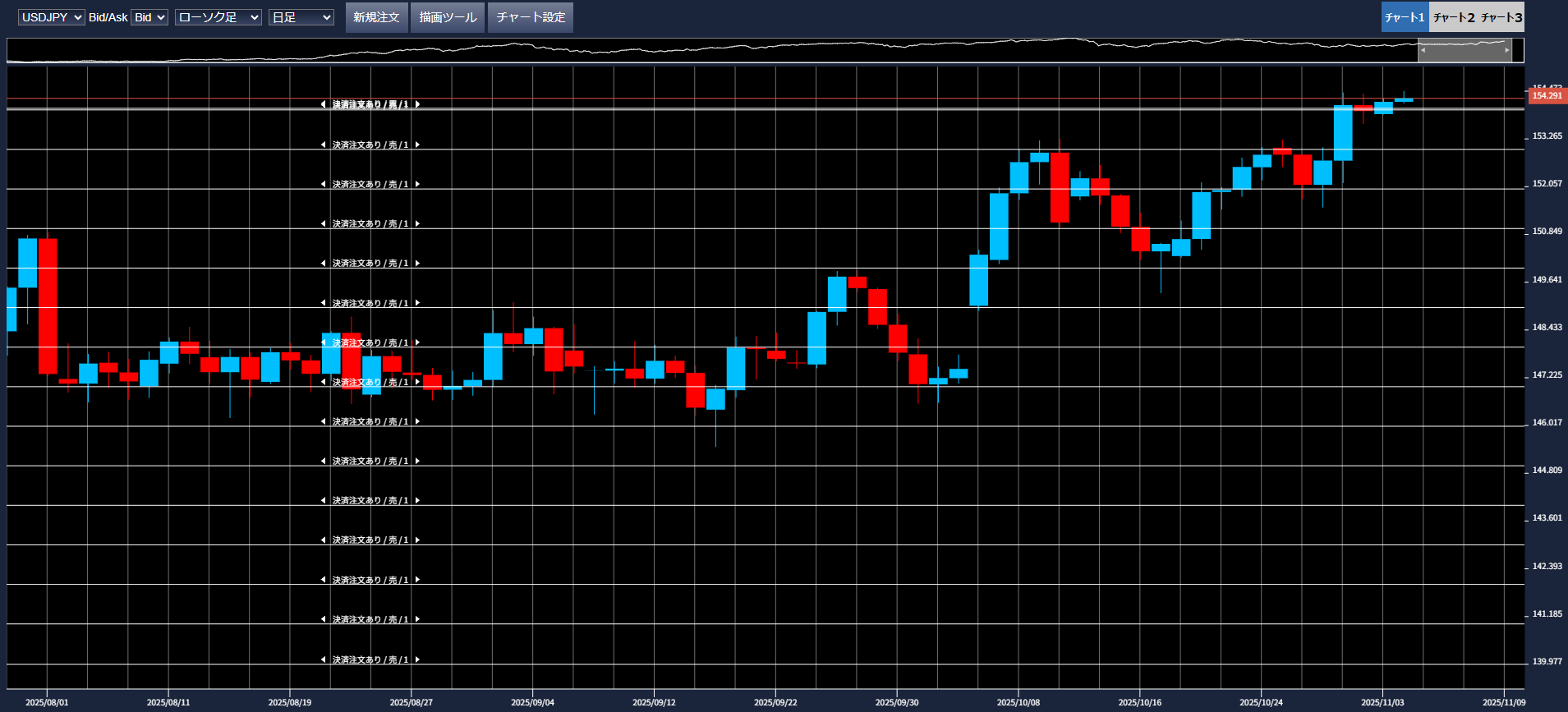Expand the ローソク足 chart type dropdown
The height and width of the screenshot is (712, 1568).
(x=218, y=17)
